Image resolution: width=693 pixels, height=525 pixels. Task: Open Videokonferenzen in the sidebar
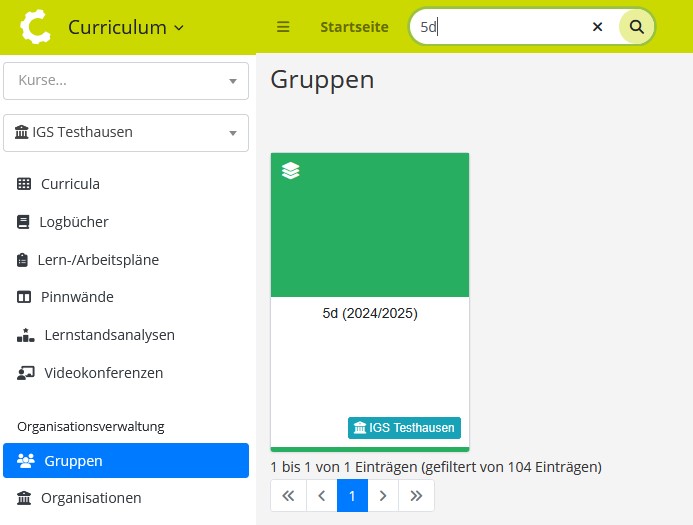click(126, 373)
